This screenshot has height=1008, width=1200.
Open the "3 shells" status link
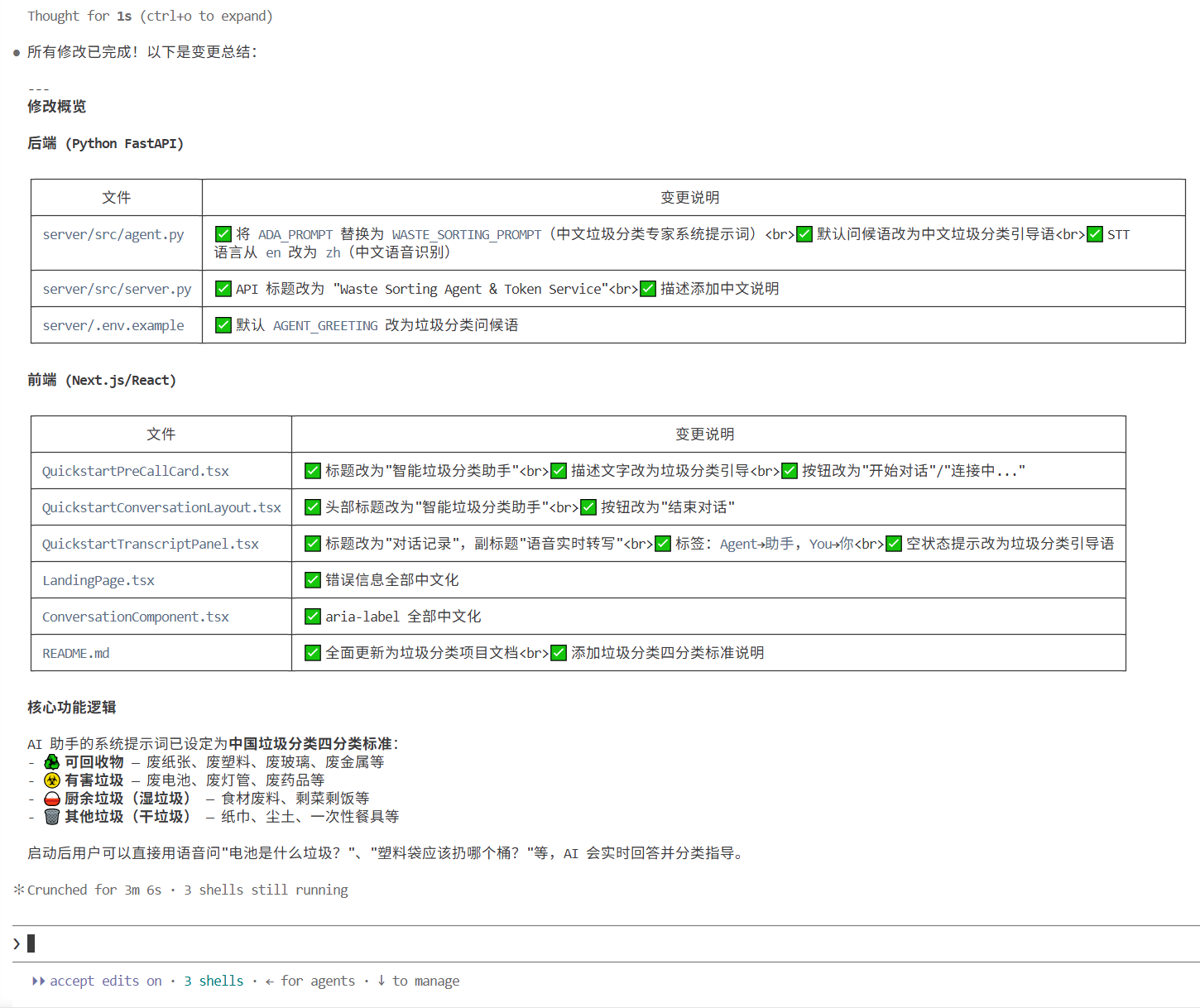pos(214,981)
